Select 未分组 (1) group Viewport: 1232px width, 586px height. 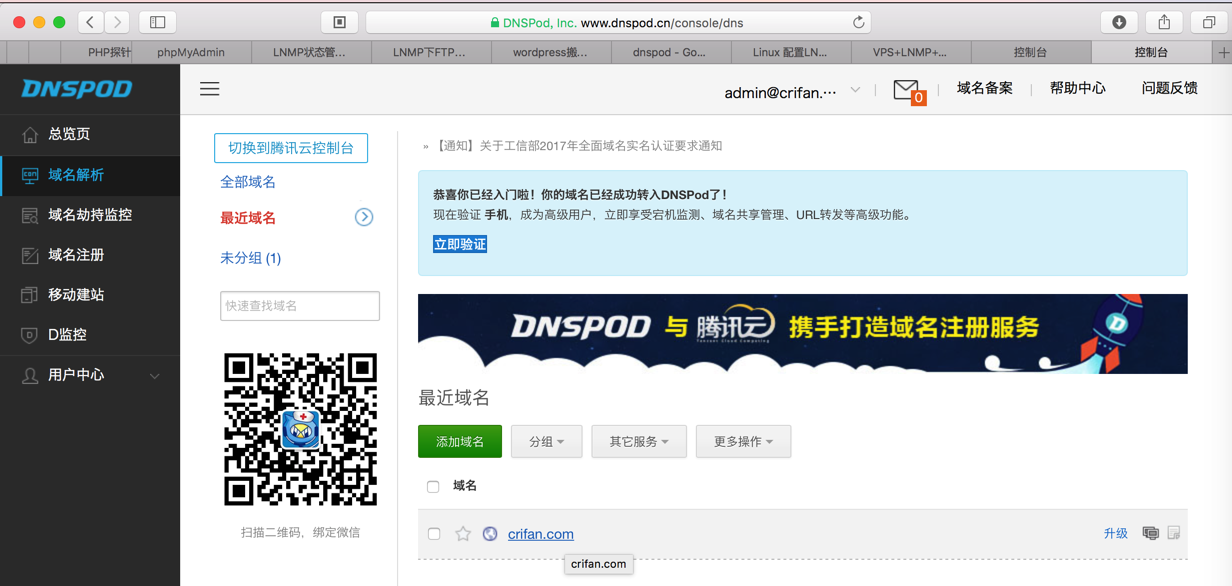coord(251,258)
